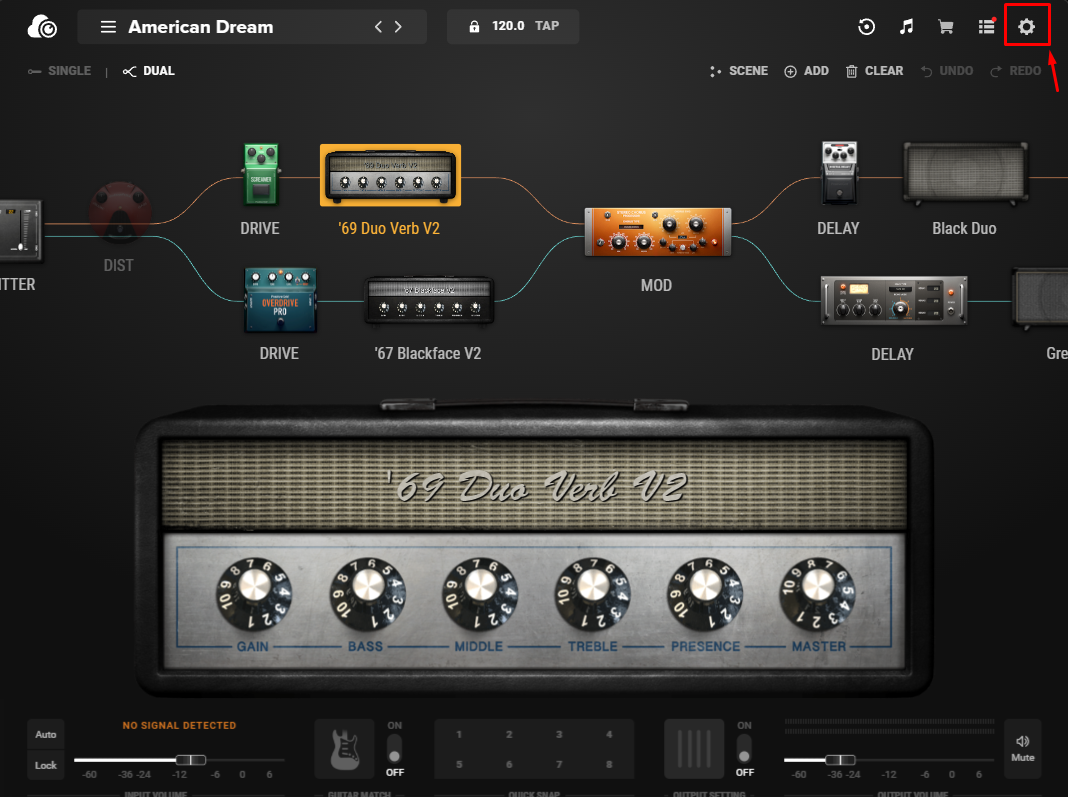Open the preset list icon with red dot
The width and height of the screenshot is (1068, 797).
[987, 26]
